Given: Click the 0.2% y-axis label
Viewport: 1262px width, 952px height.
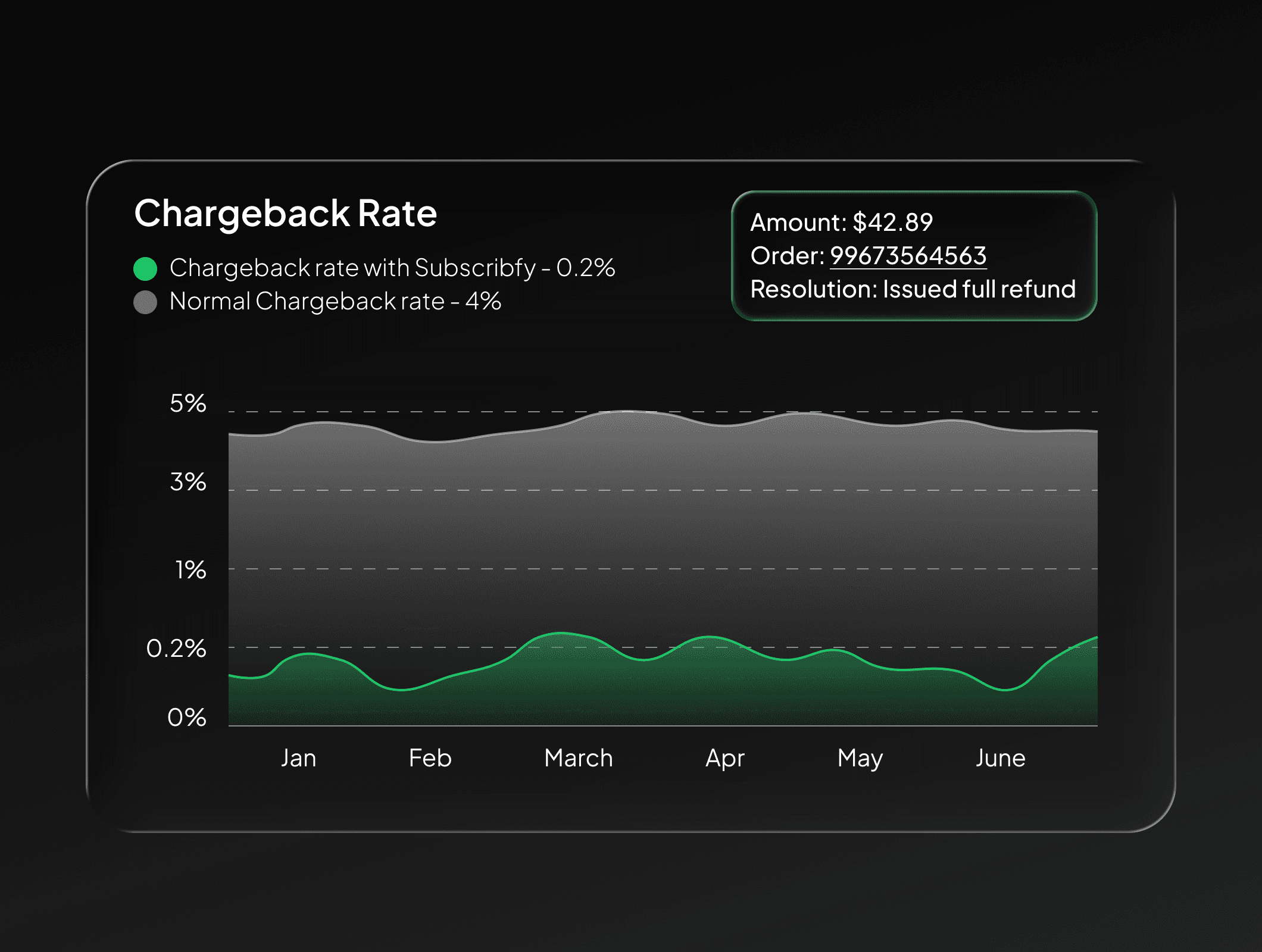Looking at the screenshot, I should pyautogui.click(x=176, y=649).
